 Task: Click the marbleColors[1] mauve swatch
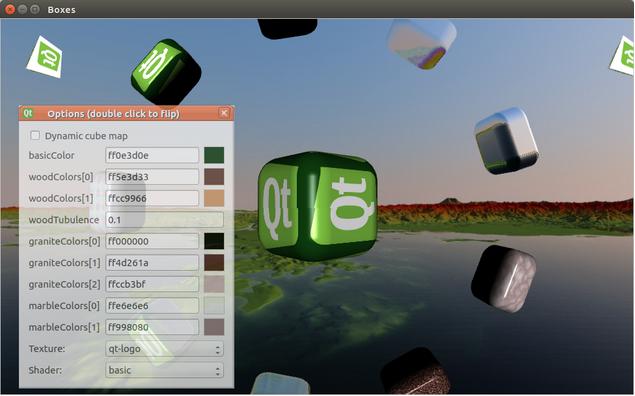[x=214, y=327]
